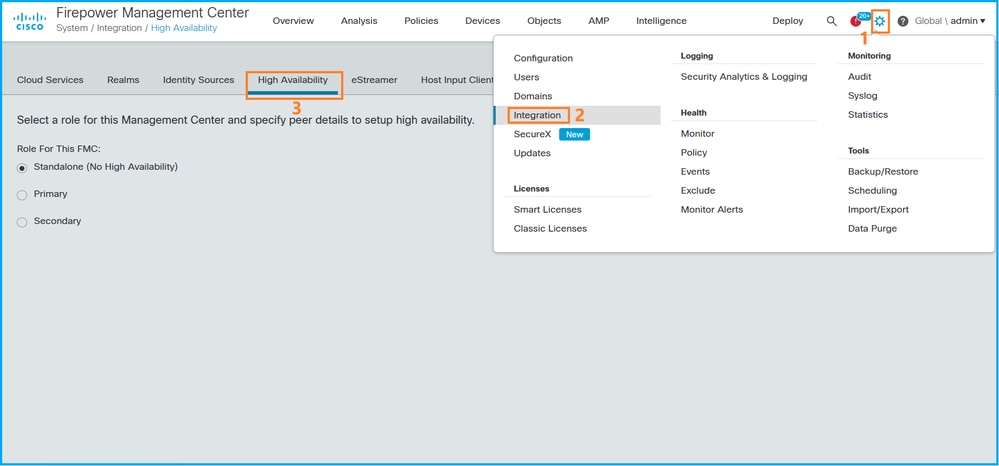
Task: Open the Policies menu
Action: click(x=421, y=21)
